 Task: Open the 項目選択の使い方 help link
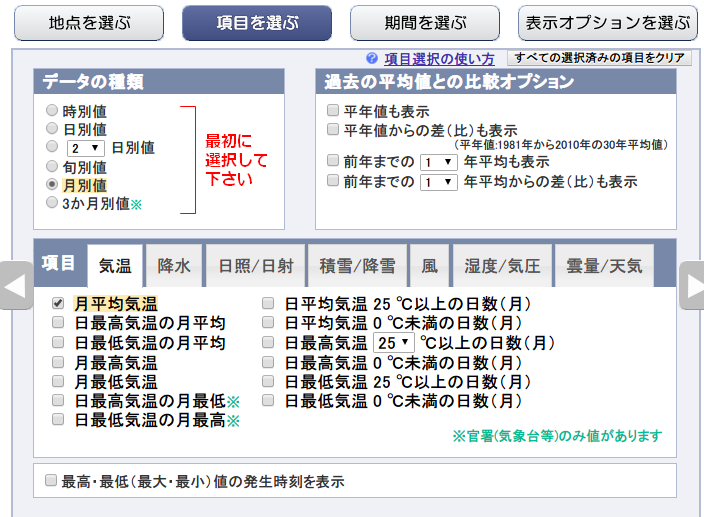[439, 59]
